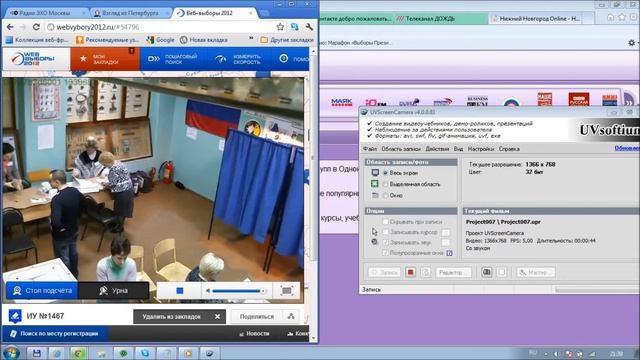The height and width of the screenshot is (360, 640).
Task: Switch to Нижний Новгород Online tab
Action: click(536, 18)
